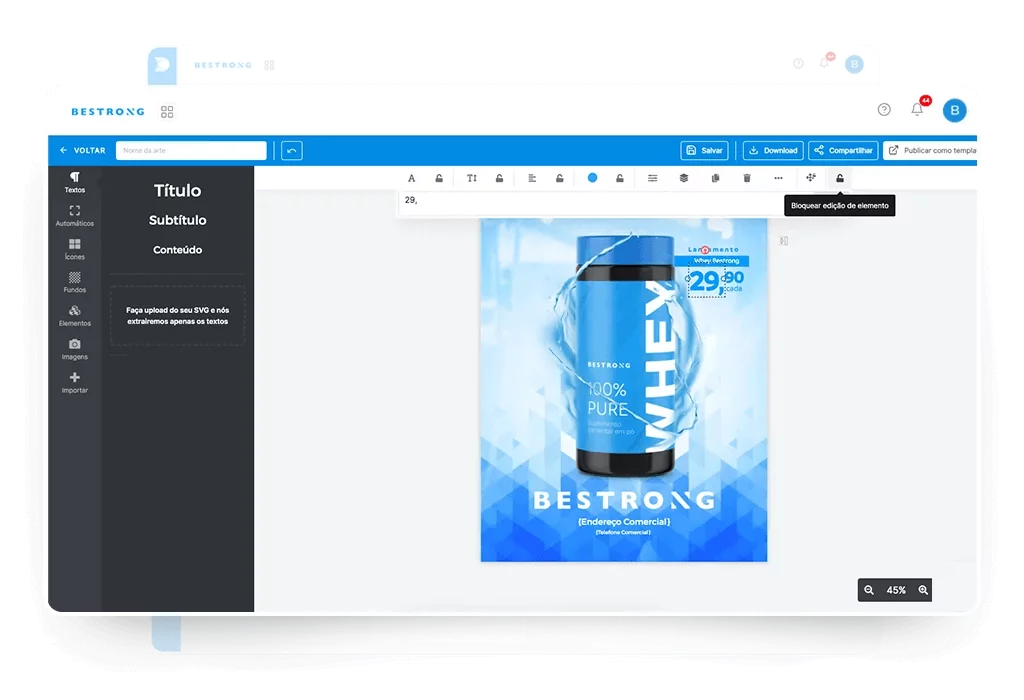Zoom out with the minus magnifier

point(869,590)
